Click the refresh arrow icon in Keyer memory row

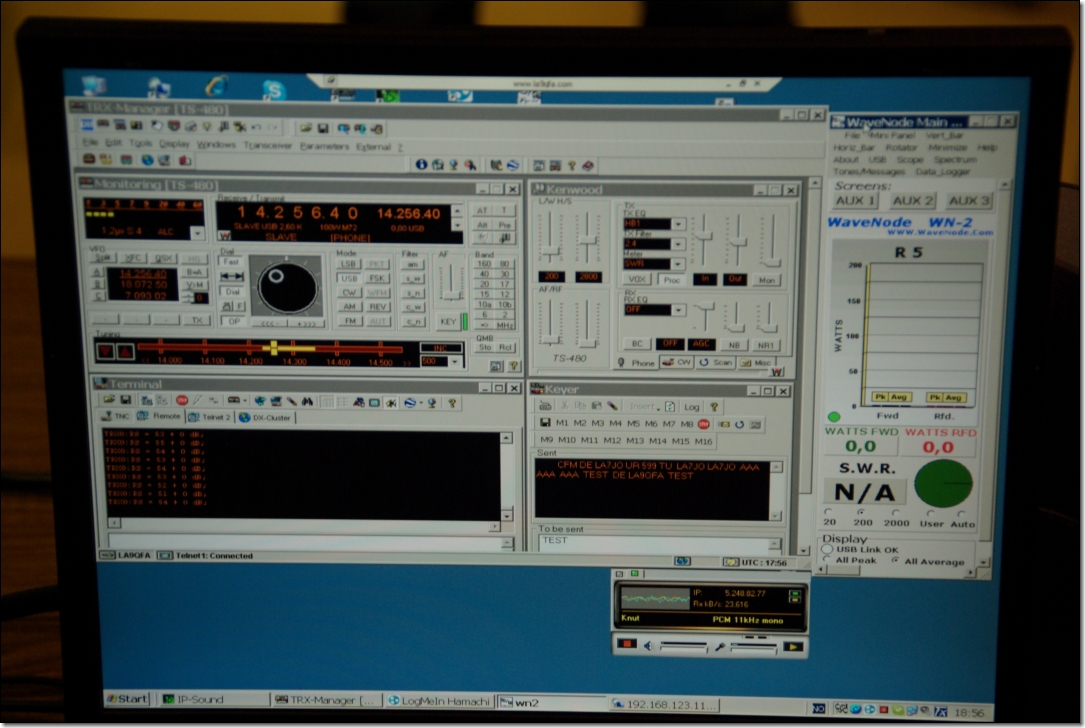pyautogui.click(x=739, y=424)
